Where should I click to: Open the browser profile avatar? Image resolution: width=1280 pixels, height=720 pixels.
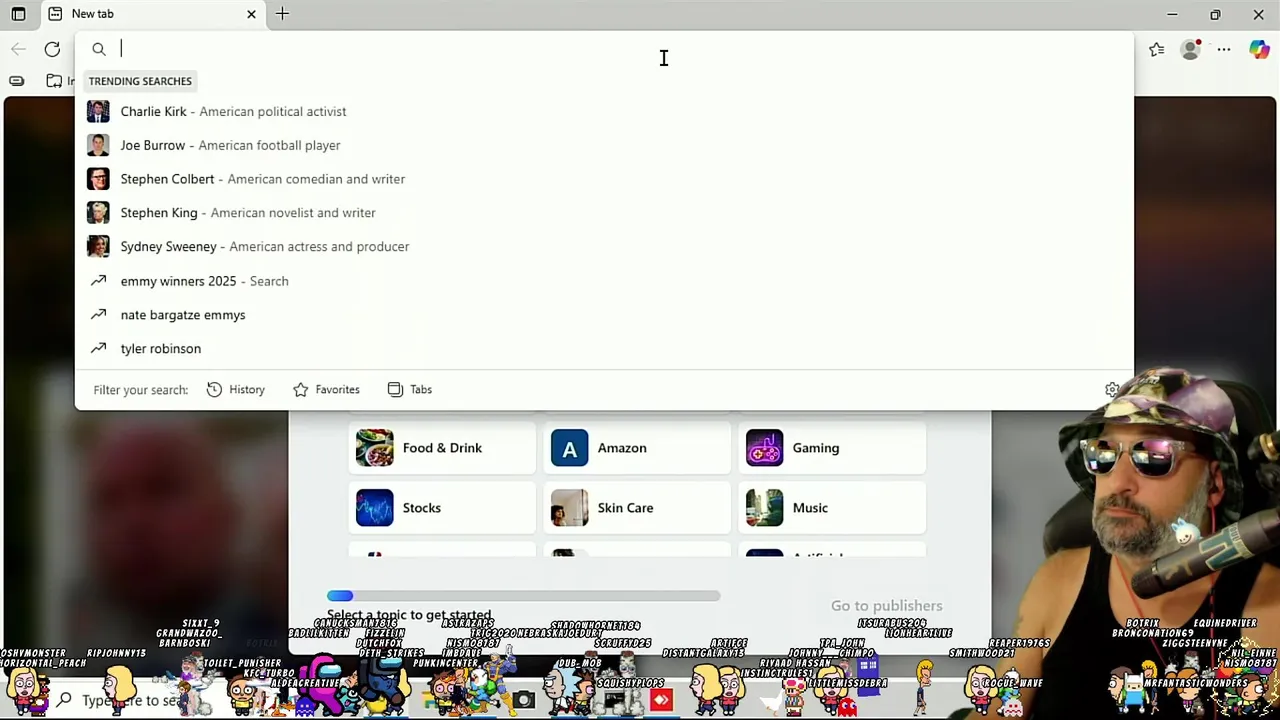(1190, 49)
